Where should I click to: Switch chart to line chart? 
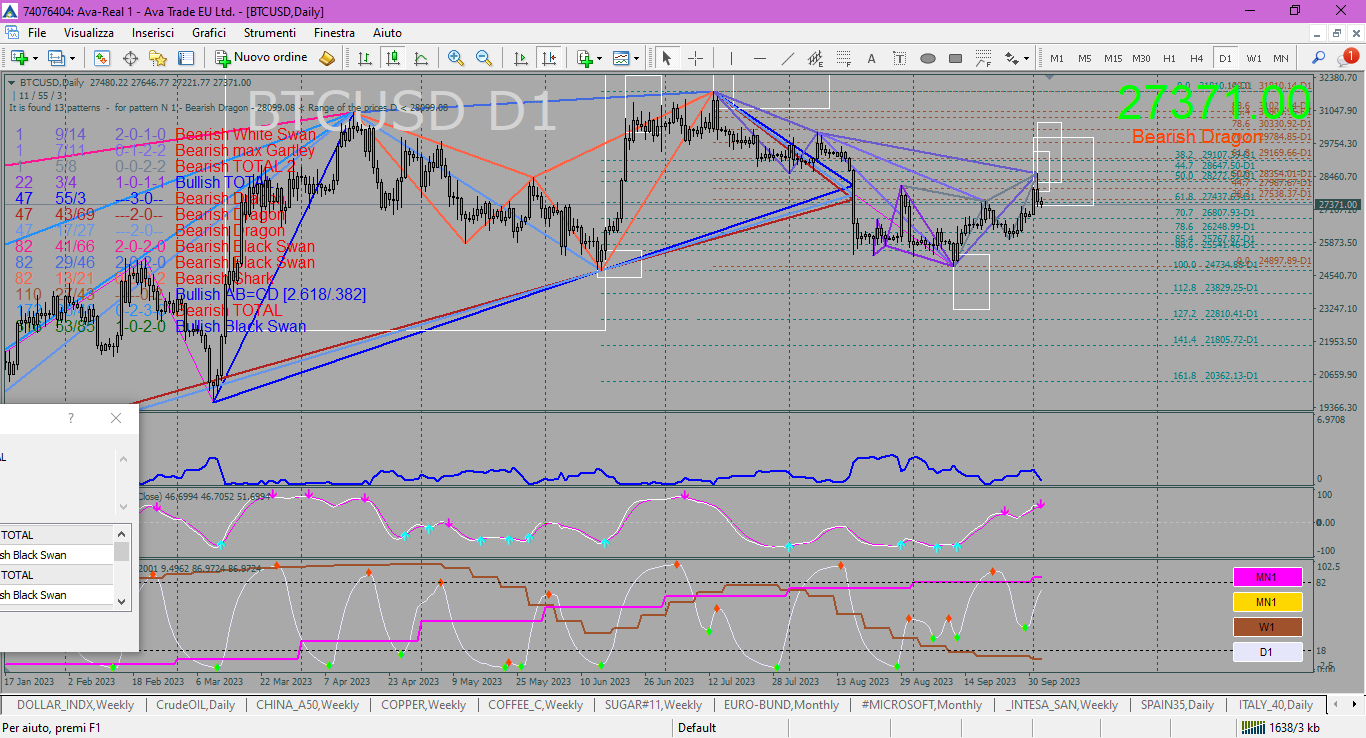click(421, 58)
